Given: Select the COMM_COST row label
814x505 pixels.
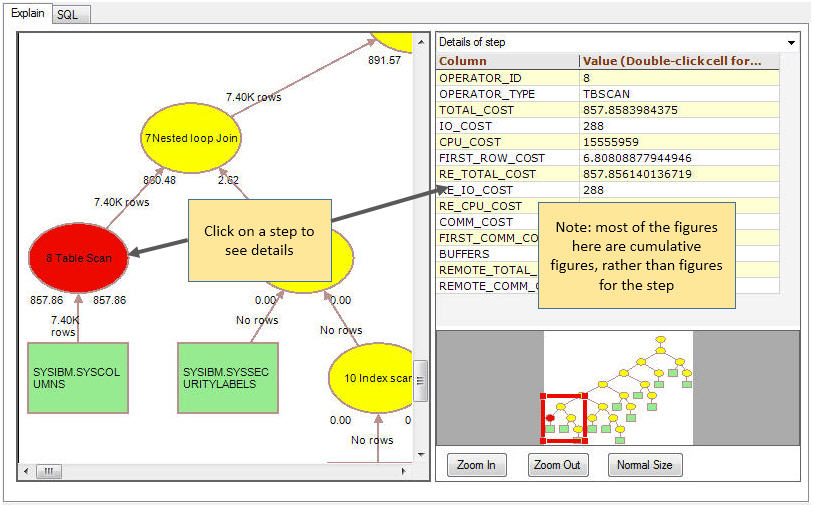Looking at the screenshot, I should pyautogui.click(x=476, y=222).
